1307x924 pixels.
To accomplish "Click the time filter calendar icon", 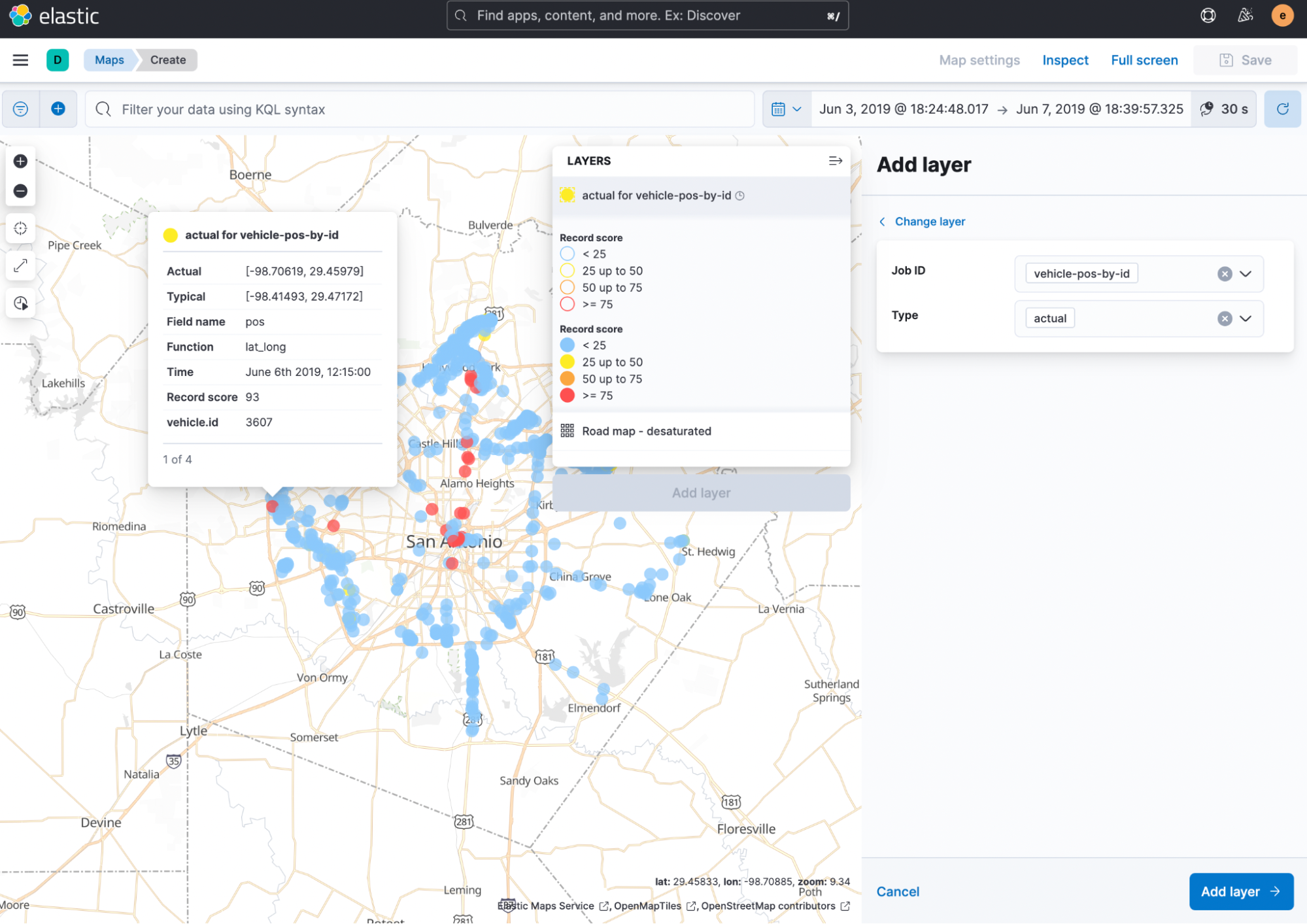I will click(778, 109).
